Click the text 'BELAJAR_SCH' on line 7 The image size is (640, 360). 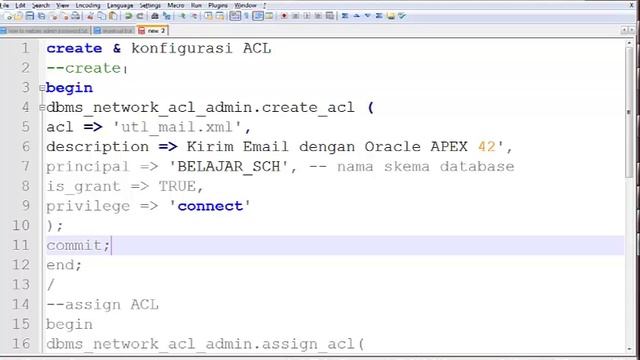229,167
